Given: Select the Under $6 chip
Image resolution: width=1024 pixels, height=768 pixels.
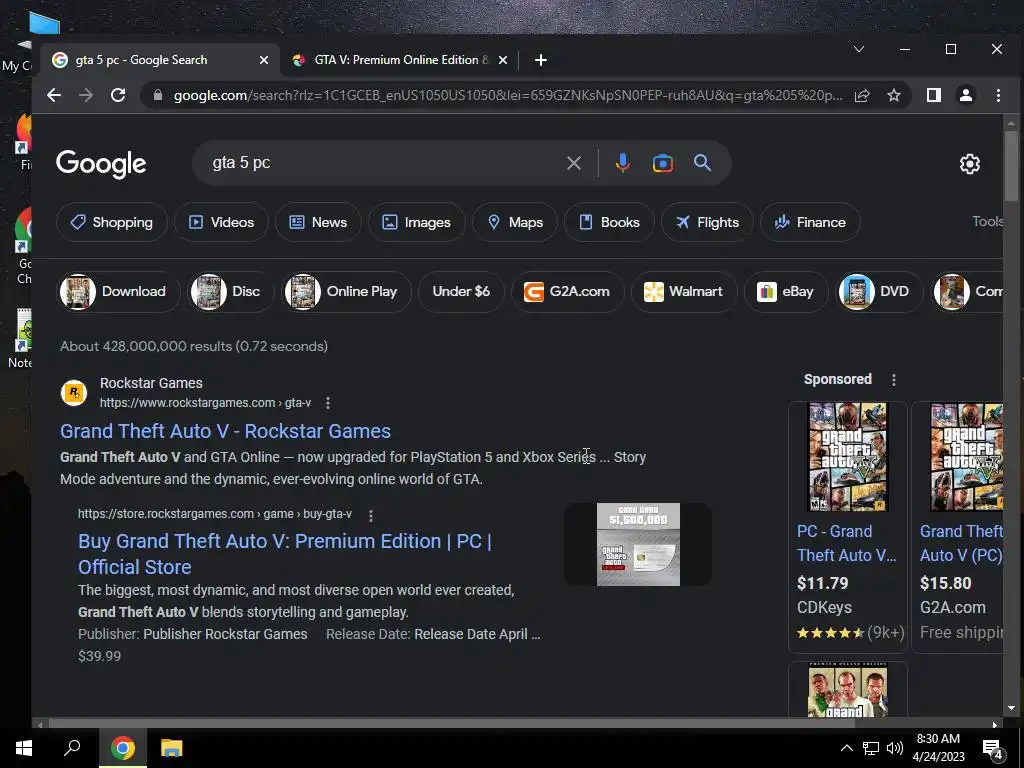Looking at the screenshot, I should 461,291.
